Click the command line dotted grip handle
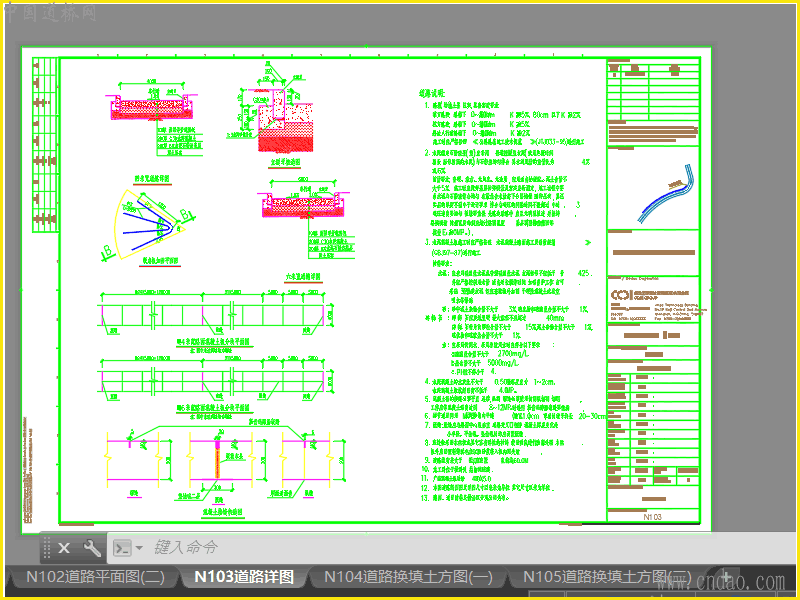The image size is (800, 600). 46,548
